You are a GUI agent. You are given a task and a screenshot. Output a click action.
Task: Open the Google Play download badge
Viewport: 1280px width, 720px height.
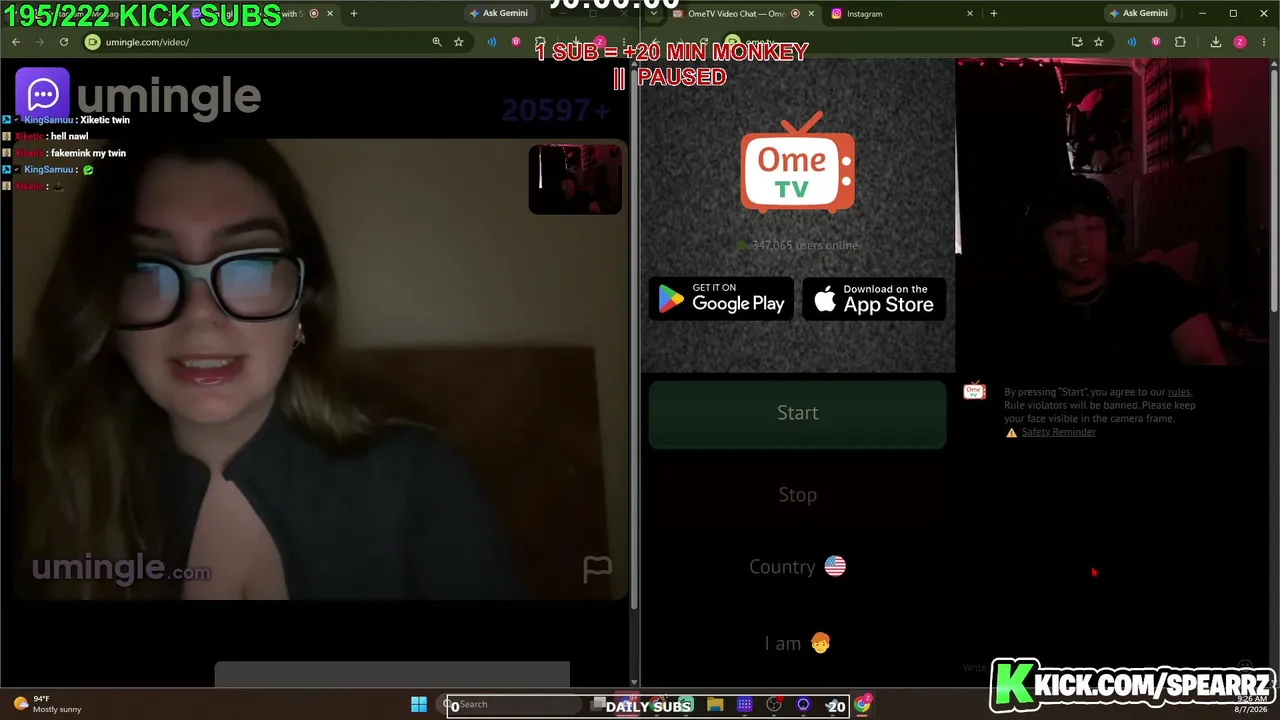tap(722, 299)
